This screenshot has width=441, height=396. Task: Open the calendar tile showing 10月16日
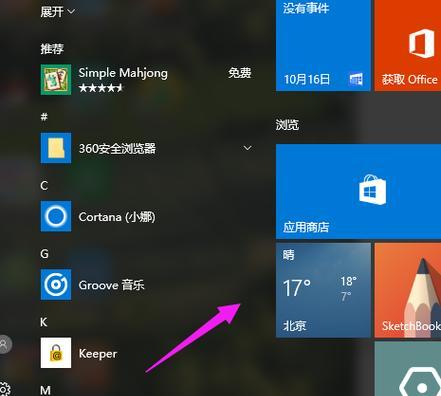pyautogui.click(x=323, y=45)
